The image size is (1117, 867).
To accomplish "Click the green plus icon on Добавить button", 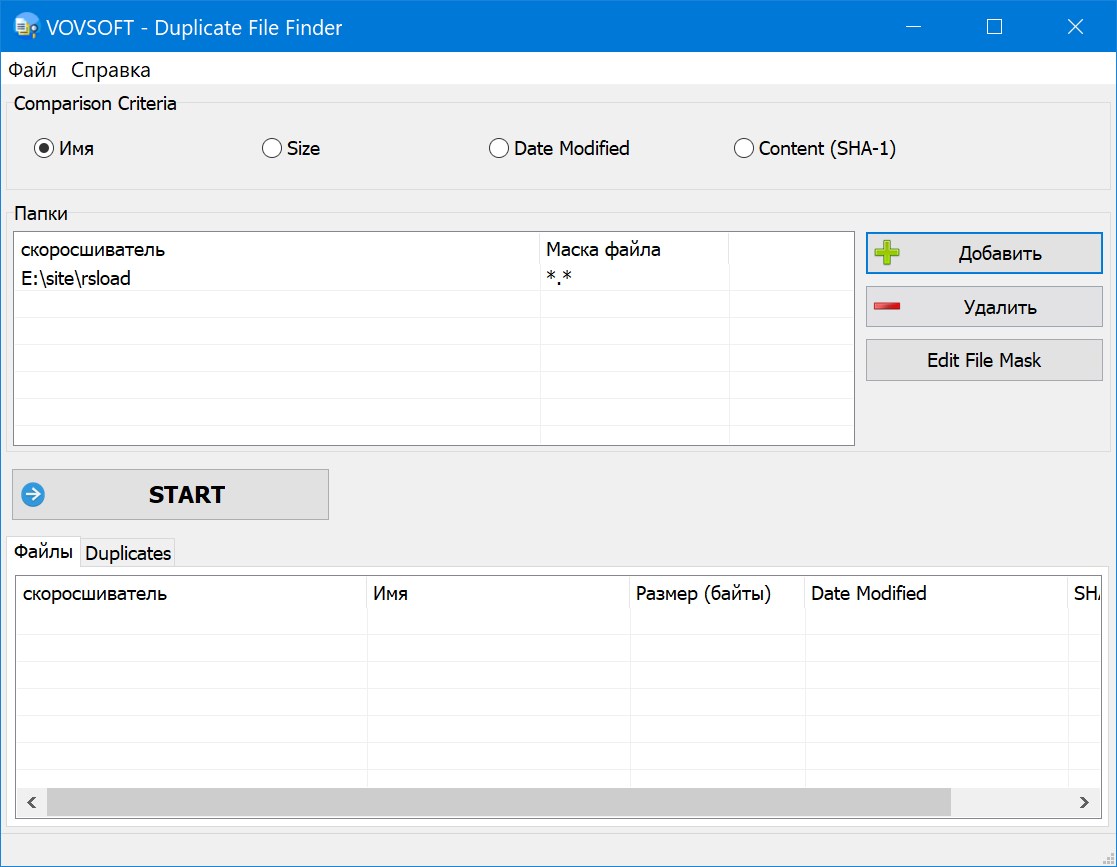I will tap(891, 252).
